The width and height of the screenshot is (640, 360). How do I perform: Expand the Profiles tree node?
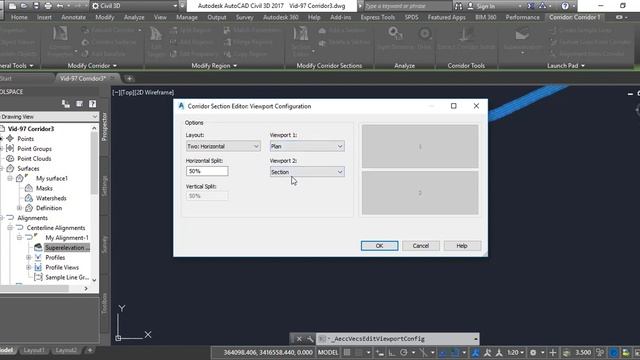point(29,258)
